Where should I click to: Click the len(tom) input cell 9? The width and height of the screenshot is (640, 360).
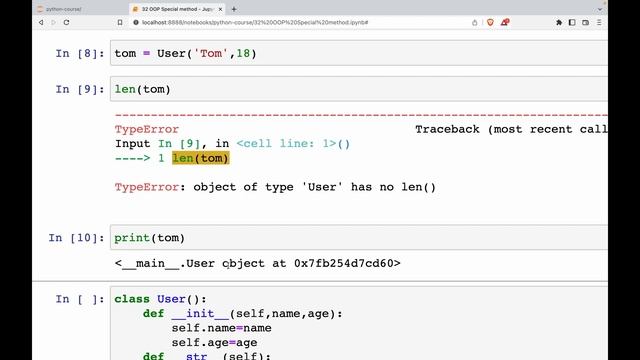pos(359,89)
